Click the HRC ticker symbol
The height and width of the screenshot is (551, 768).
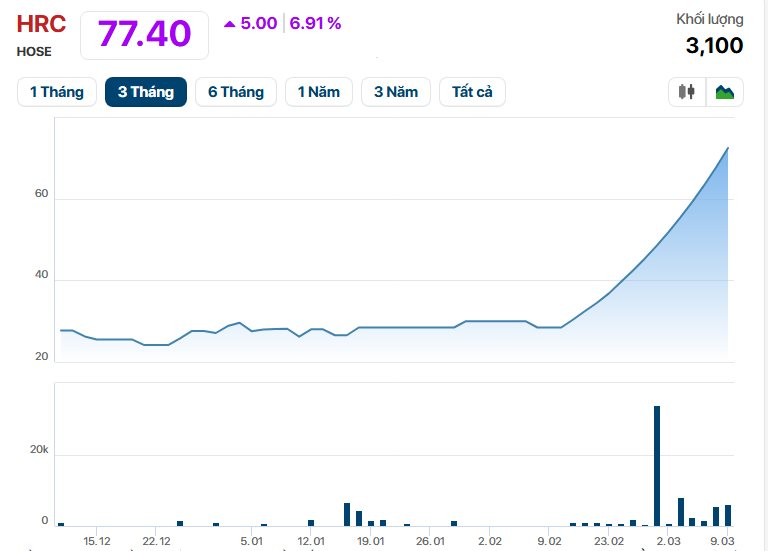tap(41, 24)
